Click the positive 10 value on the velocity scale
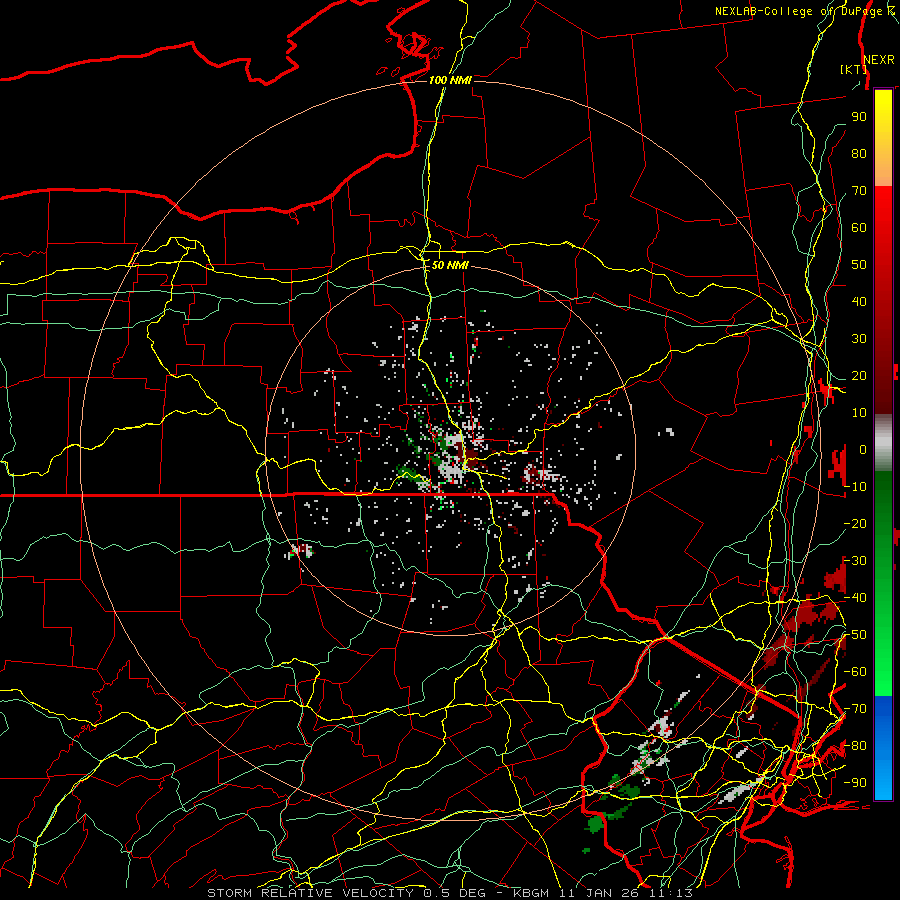 859,413
